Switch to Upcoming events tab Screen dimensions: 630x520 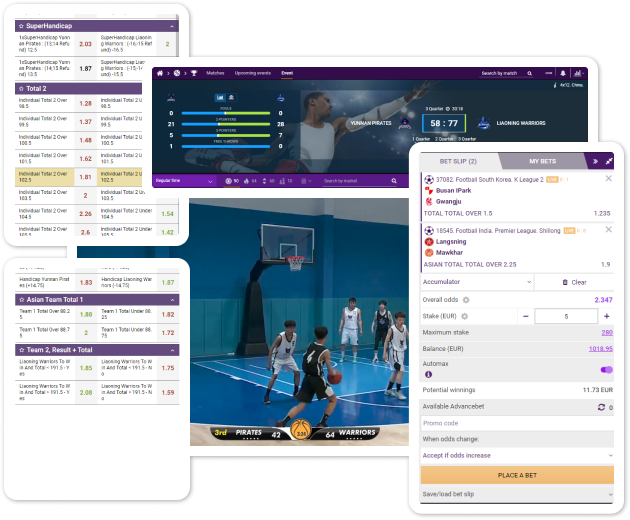tap(253, 73)
